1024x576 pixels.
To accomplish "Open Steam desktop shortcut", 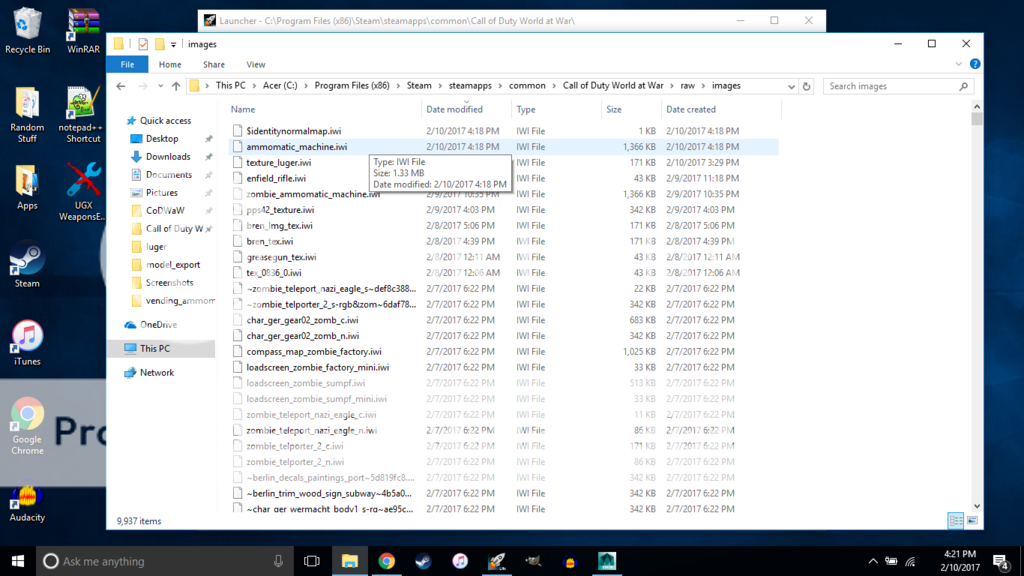I will point(27,266).
